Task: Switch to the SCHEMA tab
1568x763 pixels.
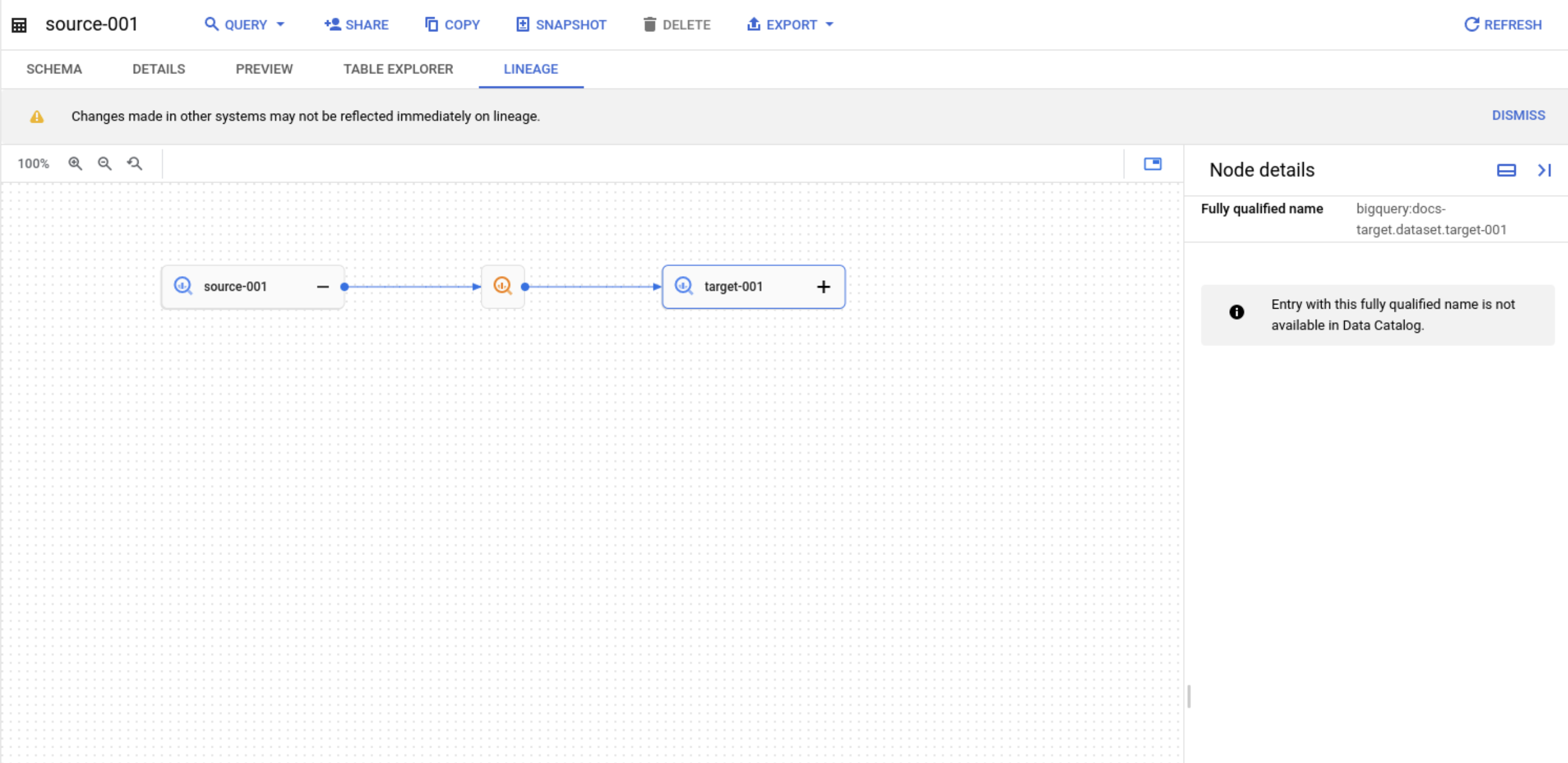Action: 55,69
